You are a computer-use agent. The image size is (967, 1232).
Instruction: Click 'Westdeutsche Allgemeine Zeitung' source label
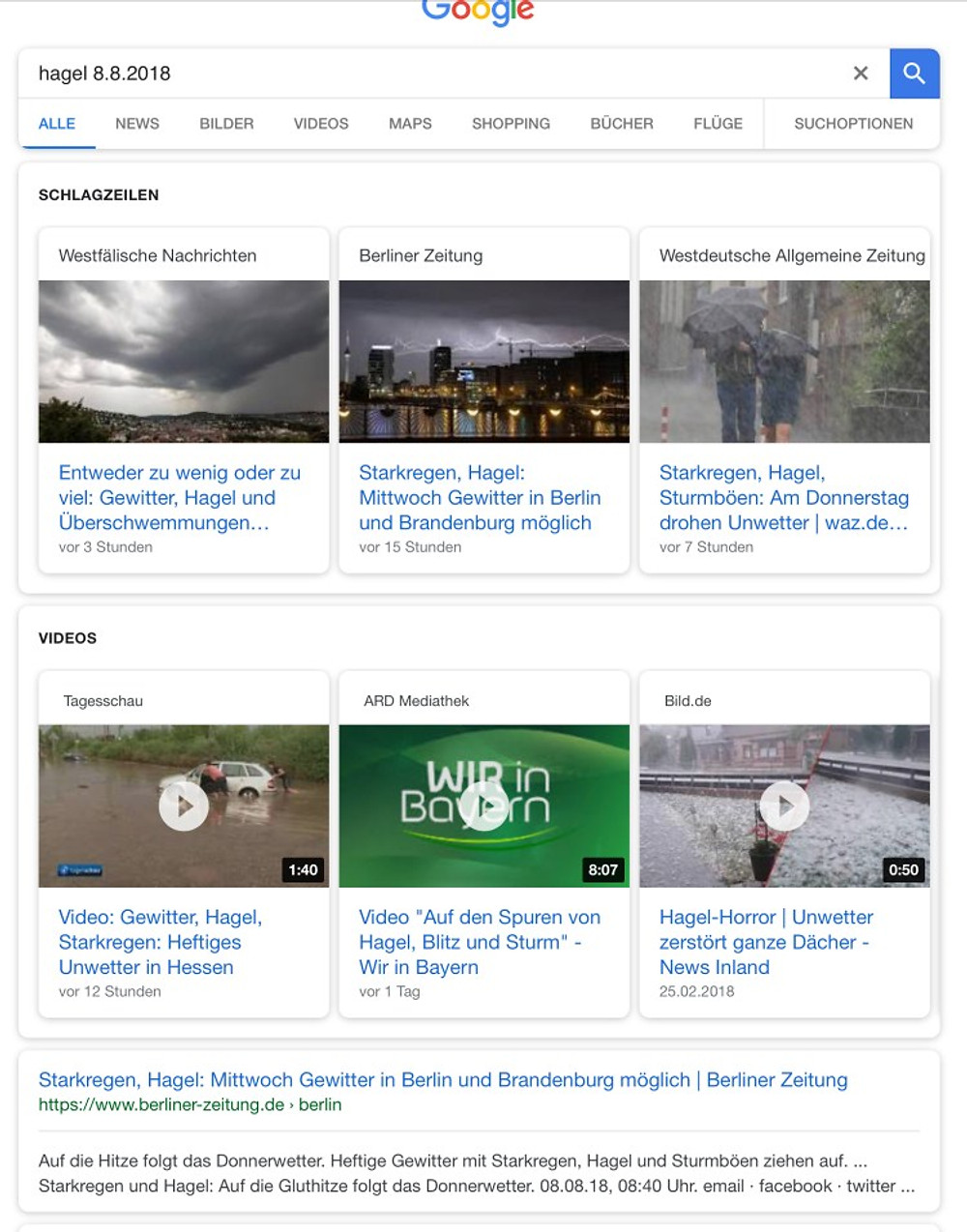[x=792, y=255]
